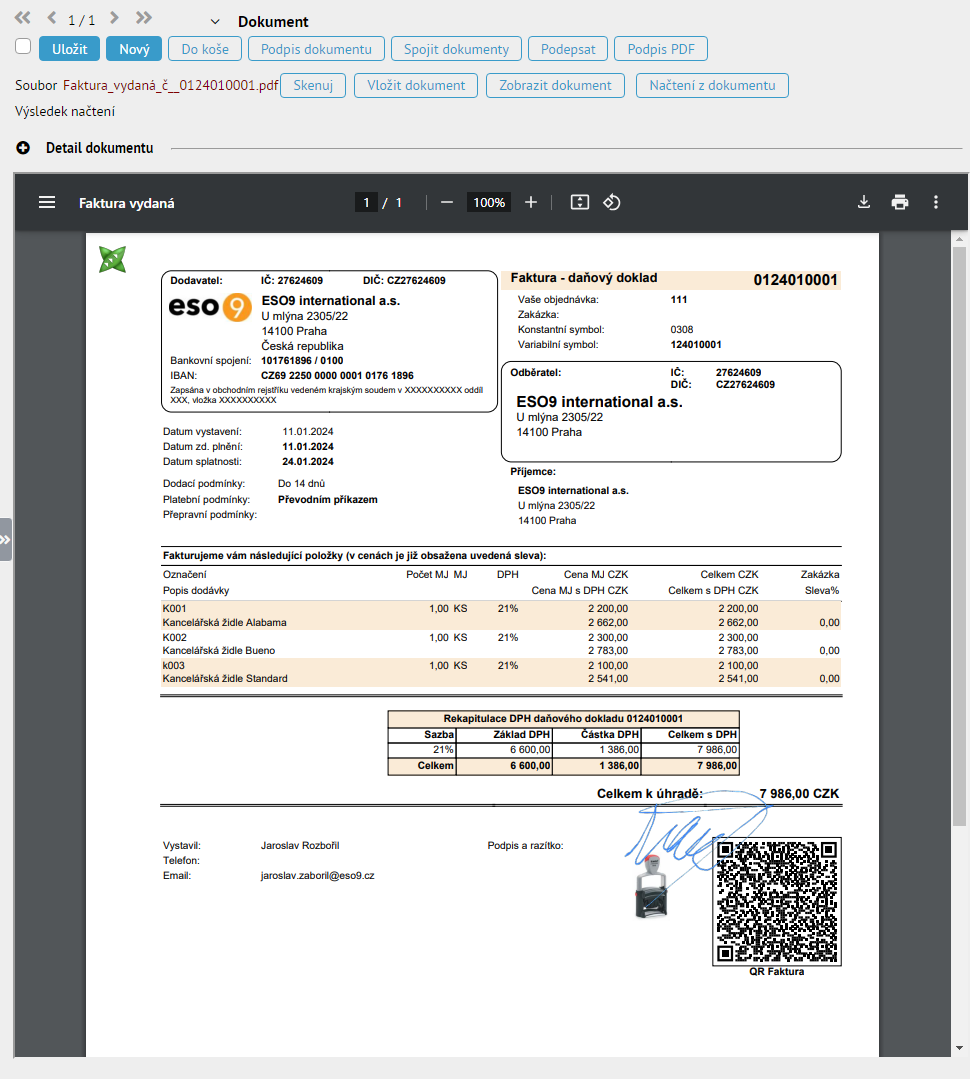Print the invoice using printer icon

click(900, 202)
